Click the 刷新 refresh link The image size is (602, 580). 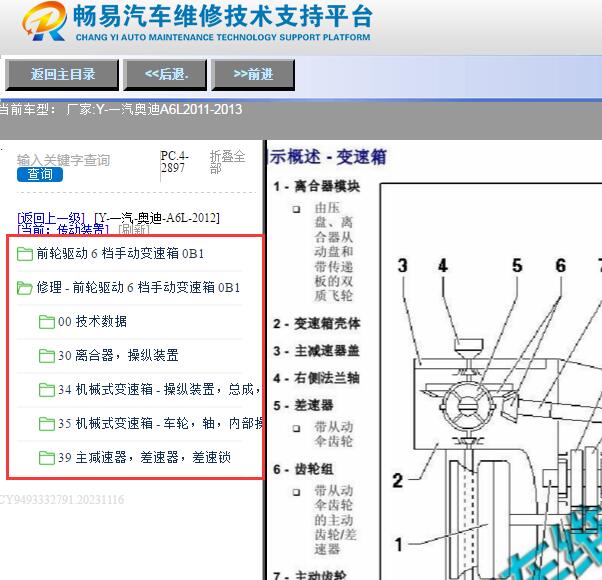134,230
